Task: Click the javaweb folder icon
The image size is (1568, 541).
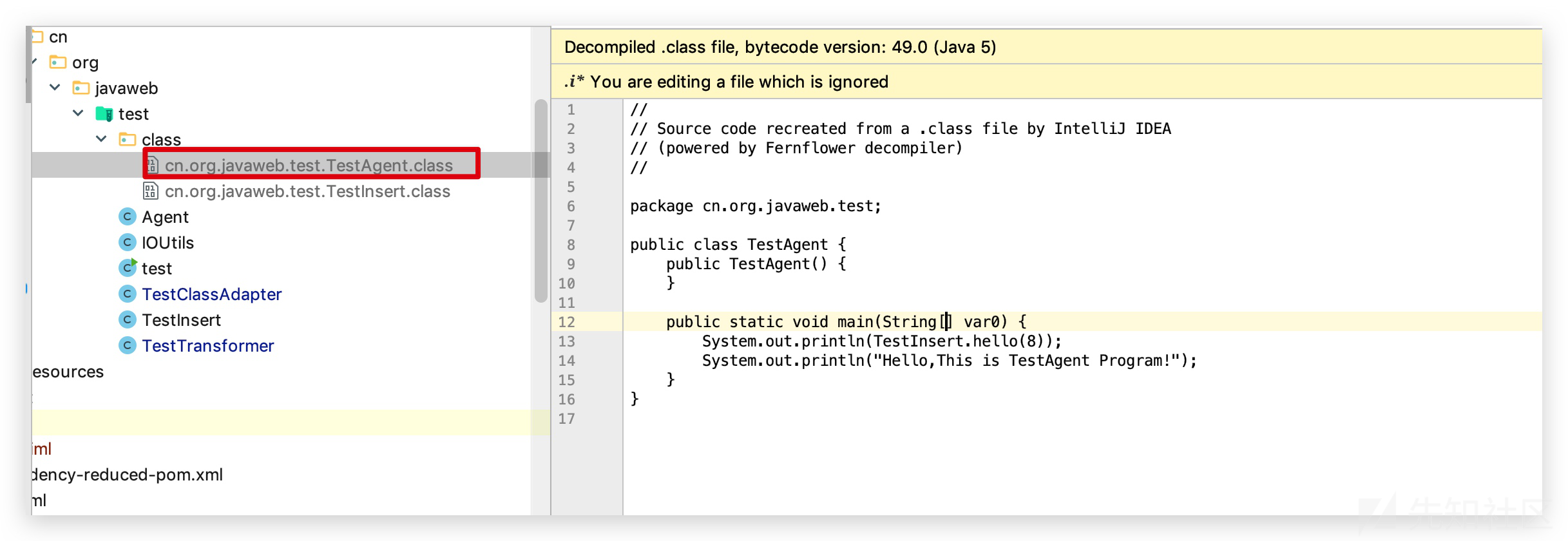Action: [81, 88]
